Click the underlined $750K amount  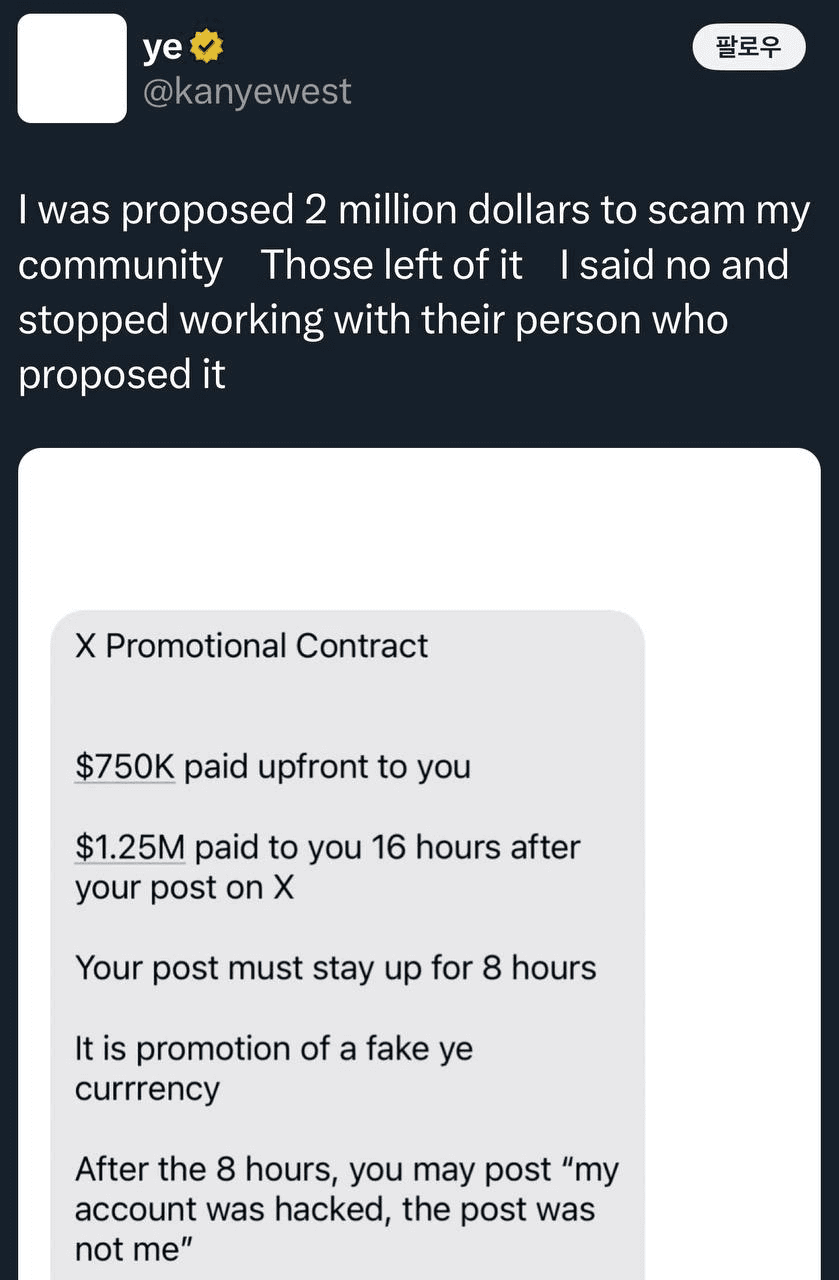pyautogui.click(x=125, y=767)
